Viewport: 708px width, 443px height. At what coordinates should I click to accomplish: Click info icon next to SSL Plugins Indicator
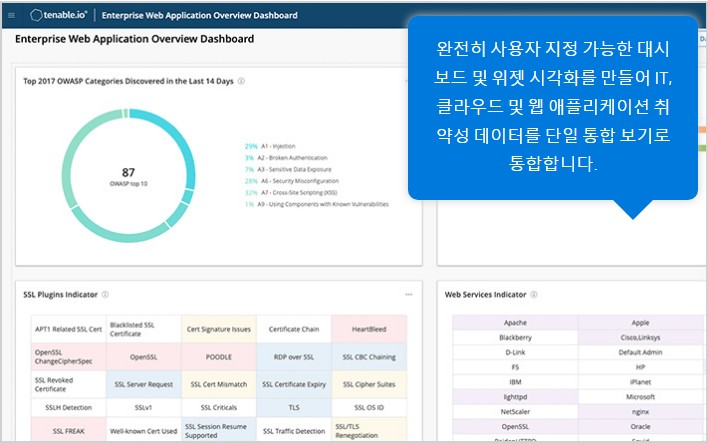106,295
